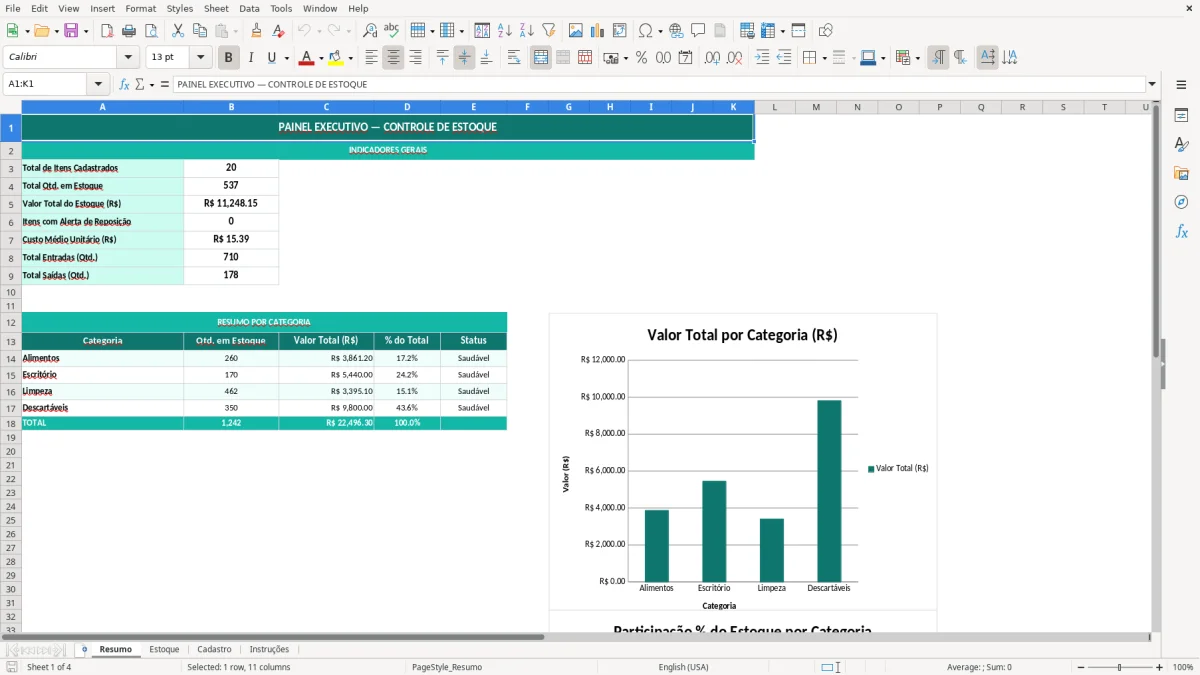Screen dimensions: 1200x675
Task: Toggle Center Vertically alignment
Action: [x=464, y=58]
